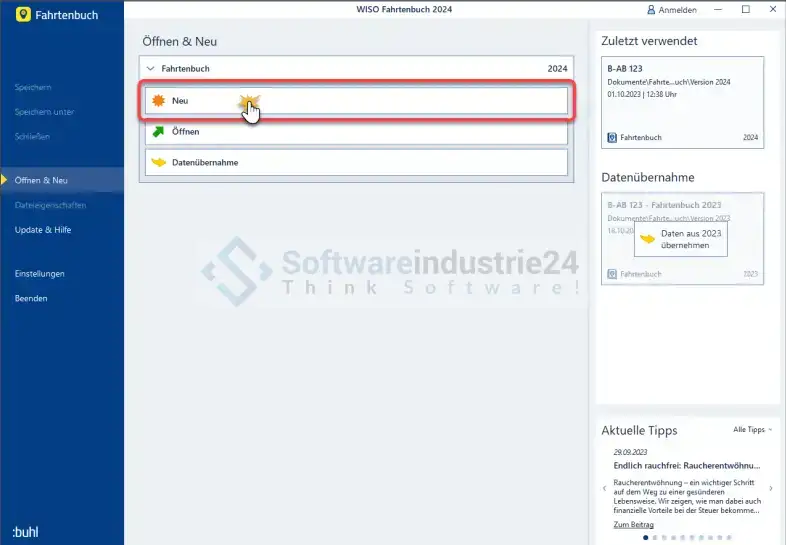Click the green arrow Öffnen icon
The width and height of the screenshot is (786, 545).
point(158,132)
